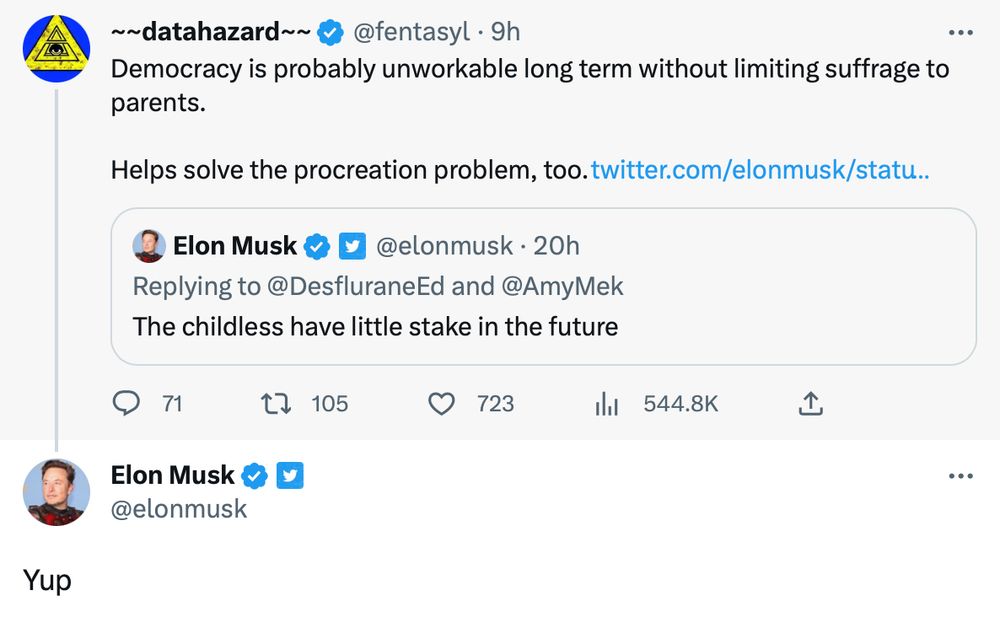The width and height of the screenshot is (1000, 622).
Task: Retweet the datahazard tweet
Action: coord(276,403)
